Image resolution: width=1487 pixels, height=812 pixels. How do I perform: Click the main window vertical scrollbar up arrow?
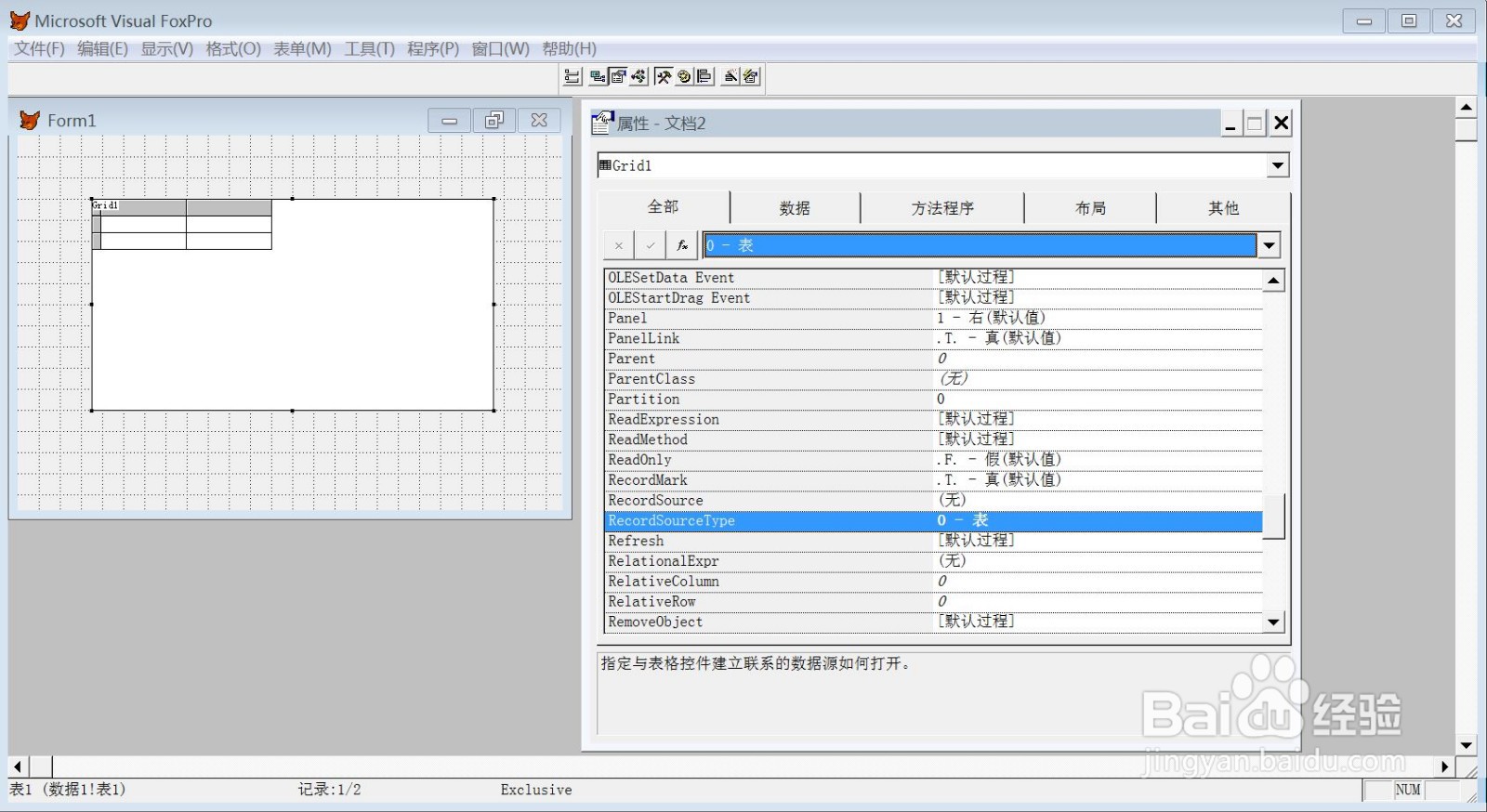click(1466, 108)
